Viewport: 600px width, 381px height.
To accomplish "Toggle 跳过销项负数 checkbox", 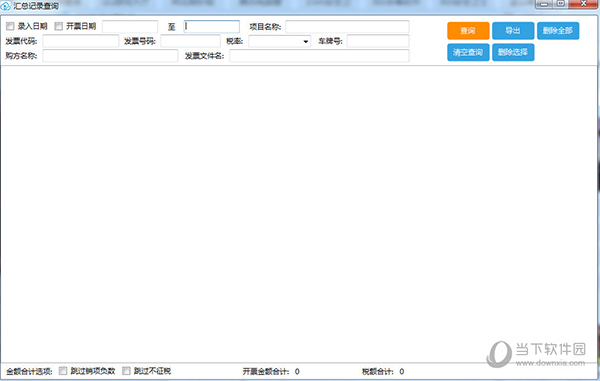I will 63,371.
